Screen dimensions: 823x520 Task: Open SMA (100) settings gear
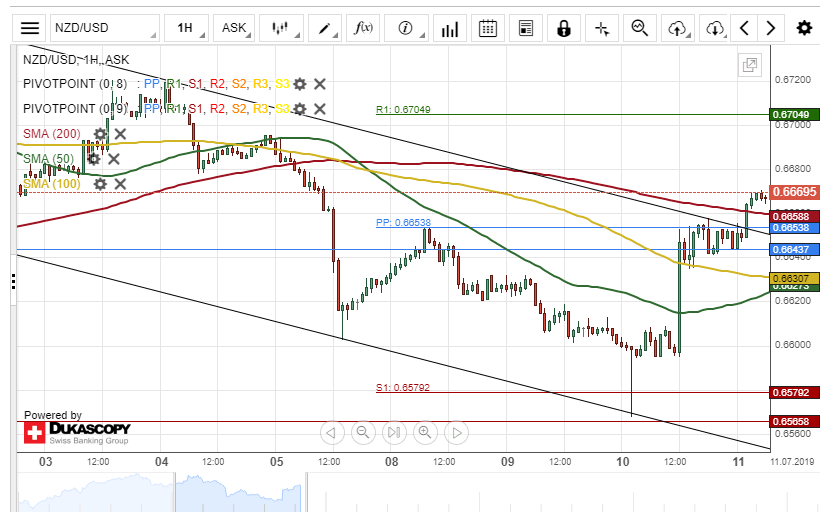coord(100,184)
